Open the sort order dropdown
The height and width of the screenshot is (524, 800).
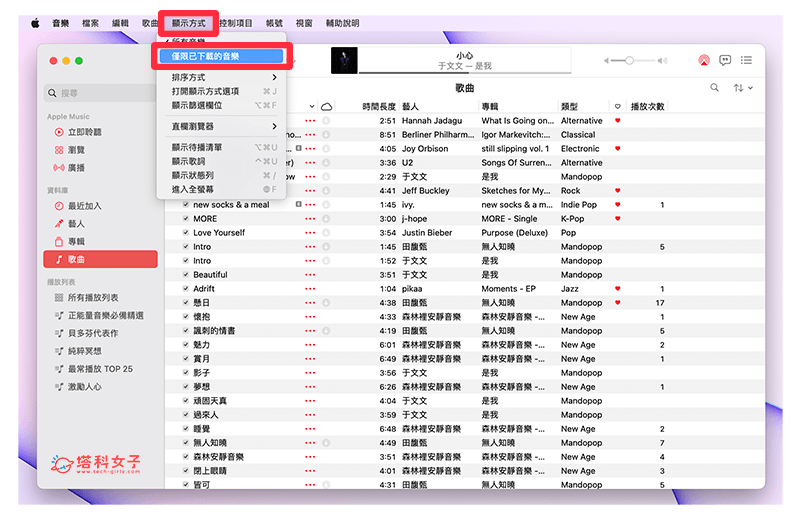(x=743, y=88)
